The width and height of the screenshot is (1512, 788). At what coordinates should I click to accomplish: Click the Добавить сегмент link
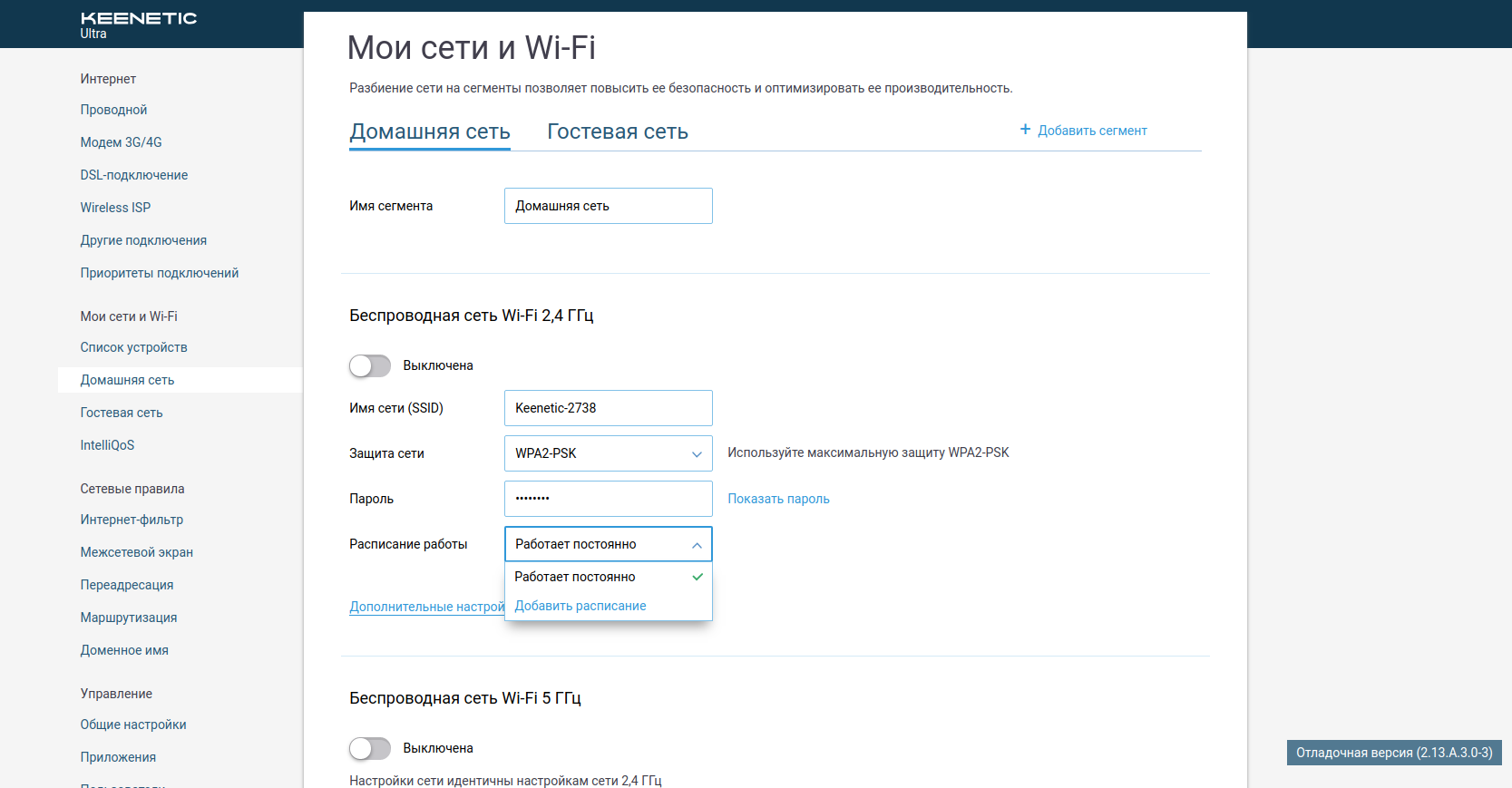pos(1092,131)
